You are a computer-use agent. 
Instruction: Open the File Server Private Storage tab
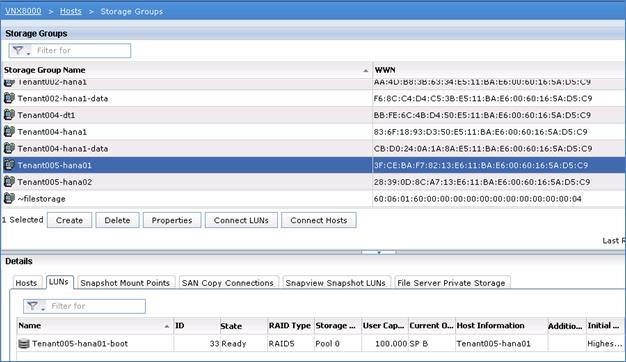tap(452, 283)
